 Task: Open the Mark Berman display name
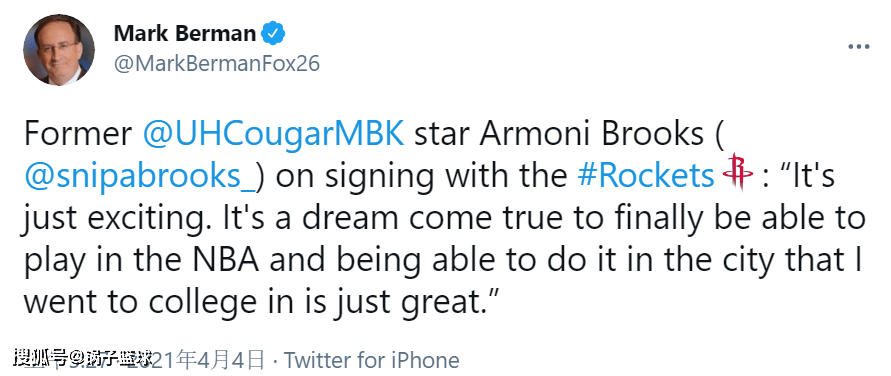(x=185, y=34)
